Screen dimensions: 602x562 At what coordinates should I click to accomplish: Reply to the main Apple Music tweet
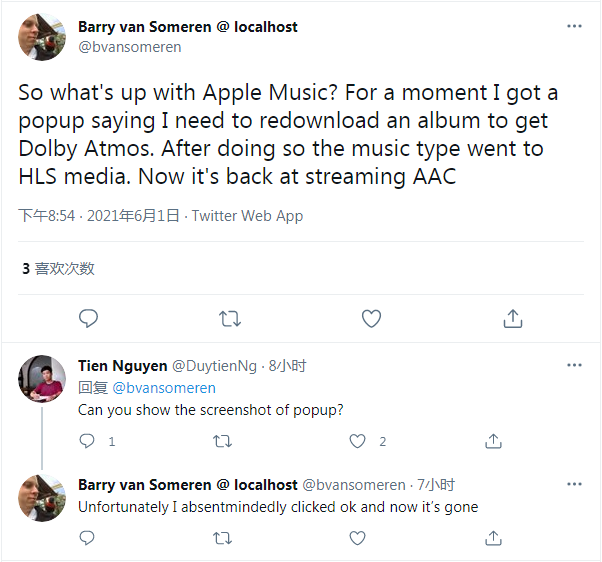pos(88,319)
